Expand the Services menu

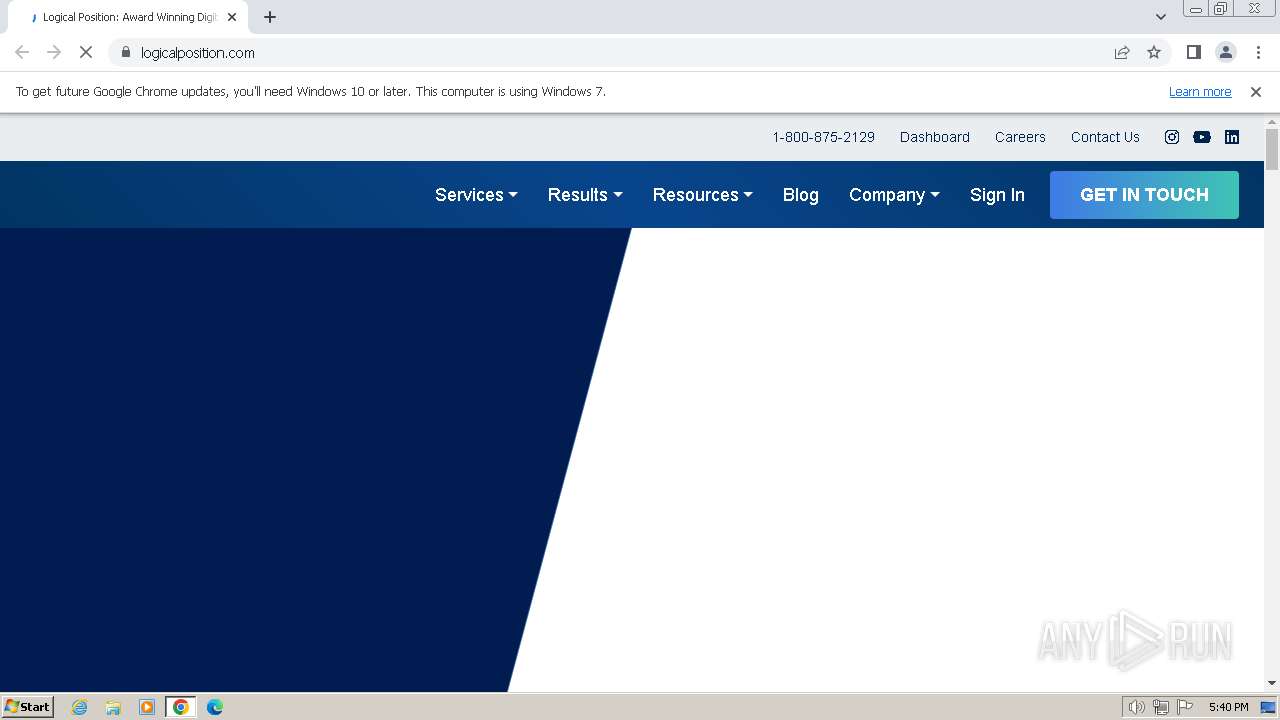tap(476, 195)
